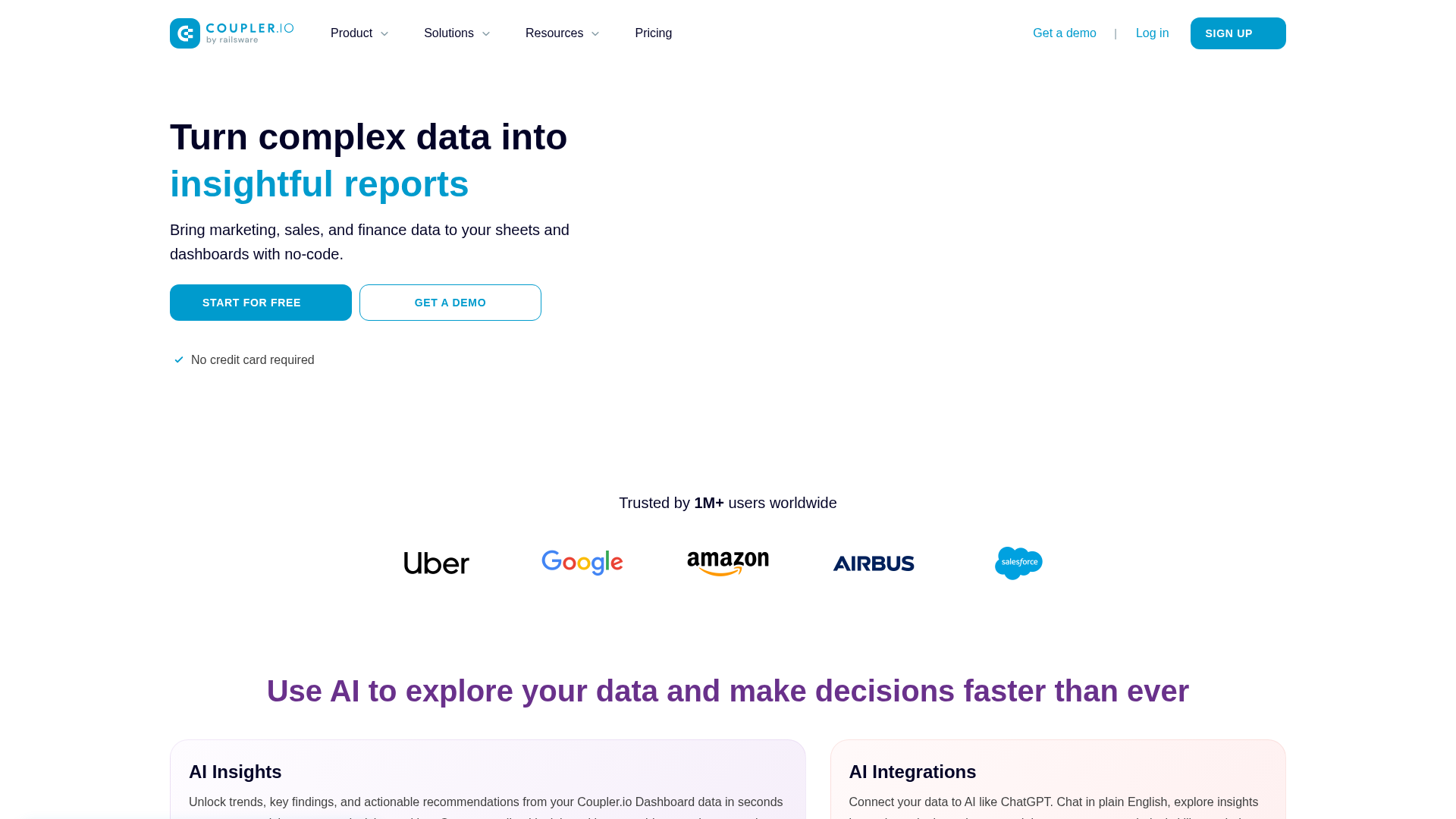Image resolution: width=1456 pixels, height=819 pixels.
Task: Open the Pricing page
Action: point(653,33)
